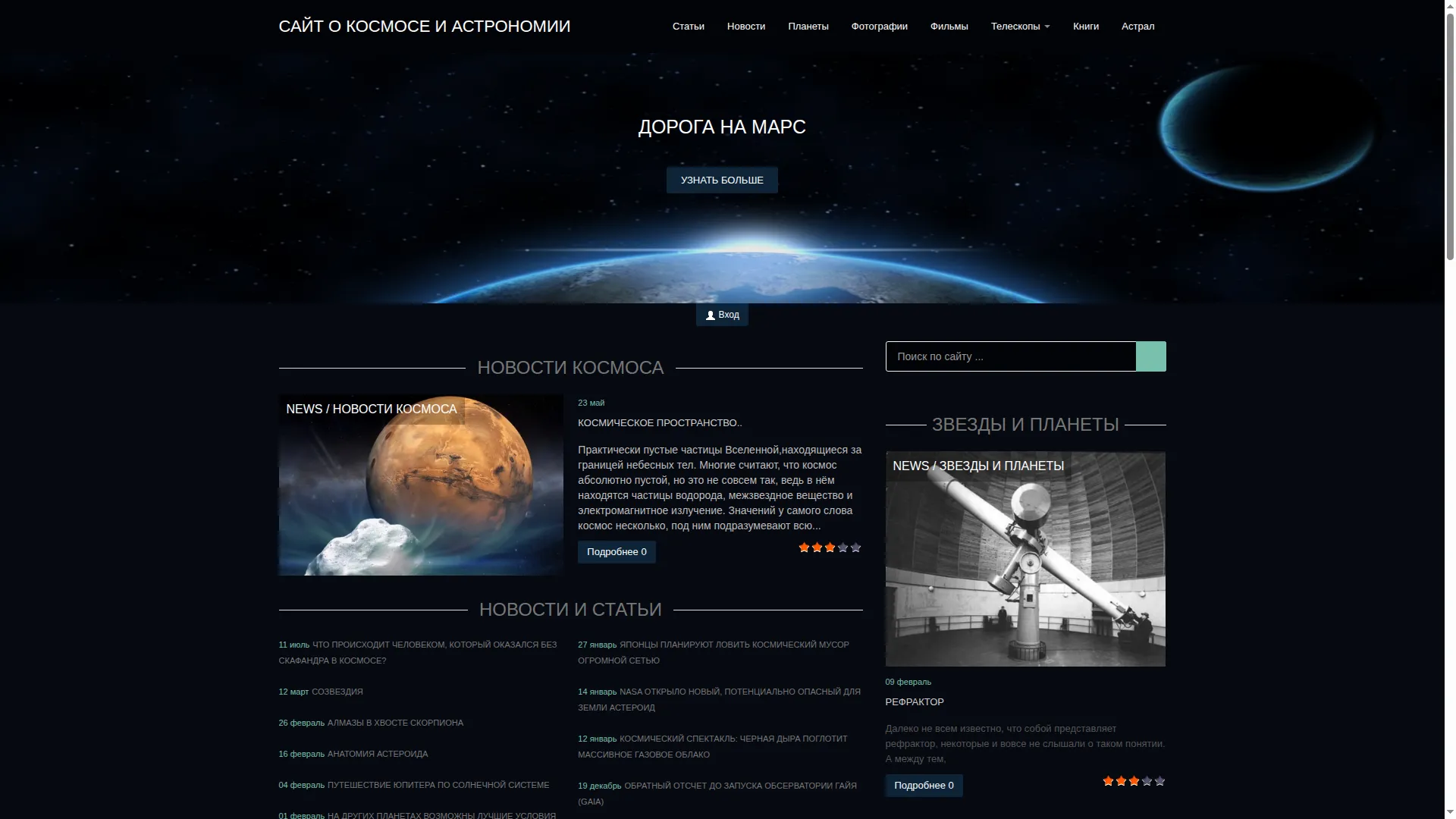
Task: Click Подробнее under the Космическое пространство article
Action: pos(617,552)
